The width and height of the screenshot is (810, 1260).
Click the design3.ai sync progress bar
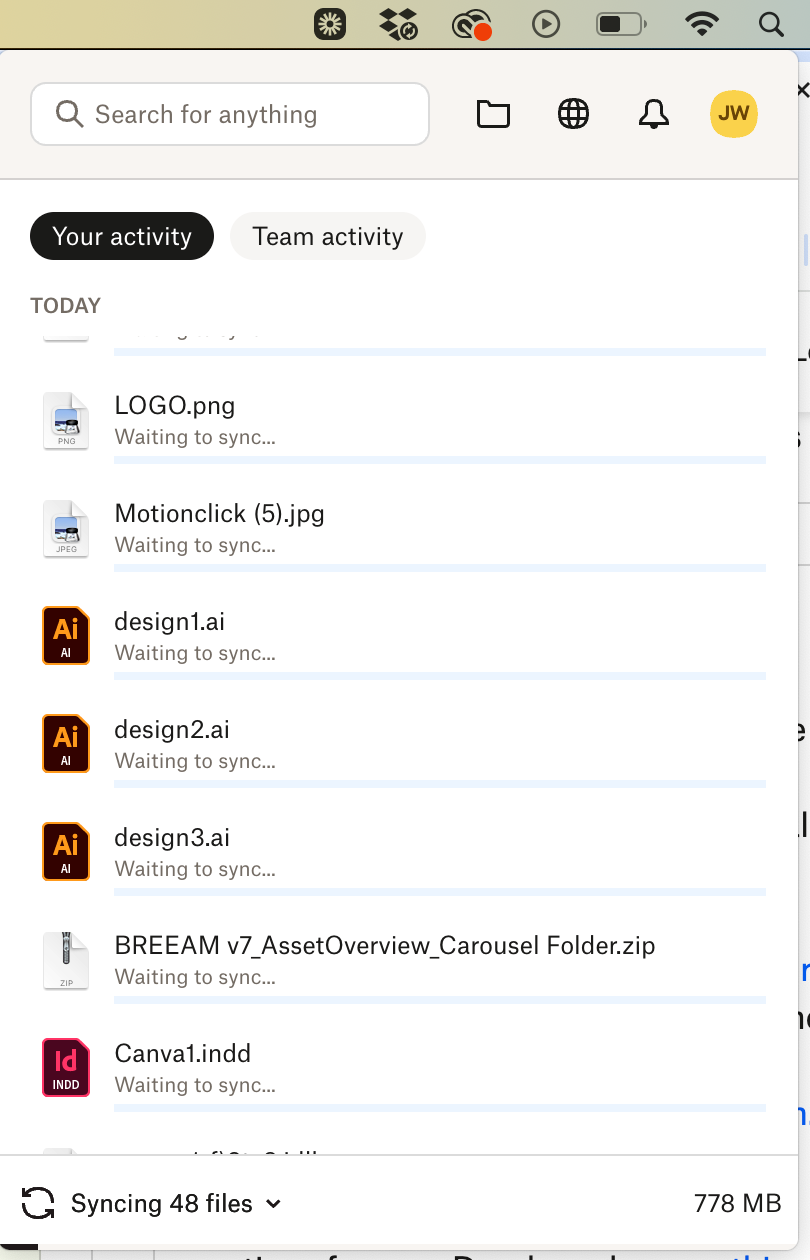tap(440, 892)
